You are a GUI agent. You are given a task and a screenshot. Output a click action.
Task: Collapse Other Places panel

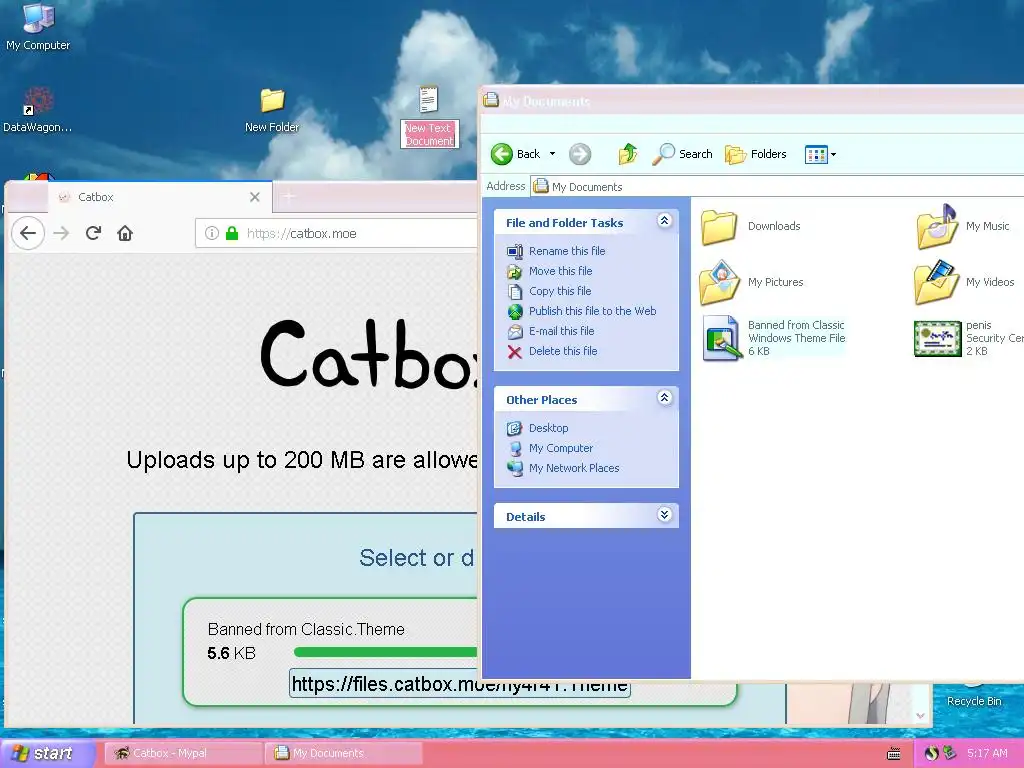tap(664, 398)
